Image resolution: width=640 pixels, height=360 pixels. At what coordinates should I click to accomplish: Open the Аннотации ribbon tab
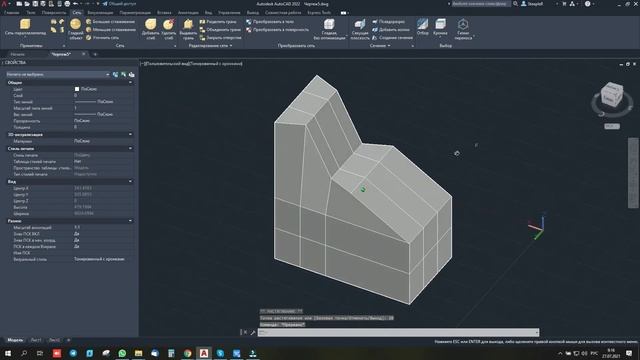point(188,13)
